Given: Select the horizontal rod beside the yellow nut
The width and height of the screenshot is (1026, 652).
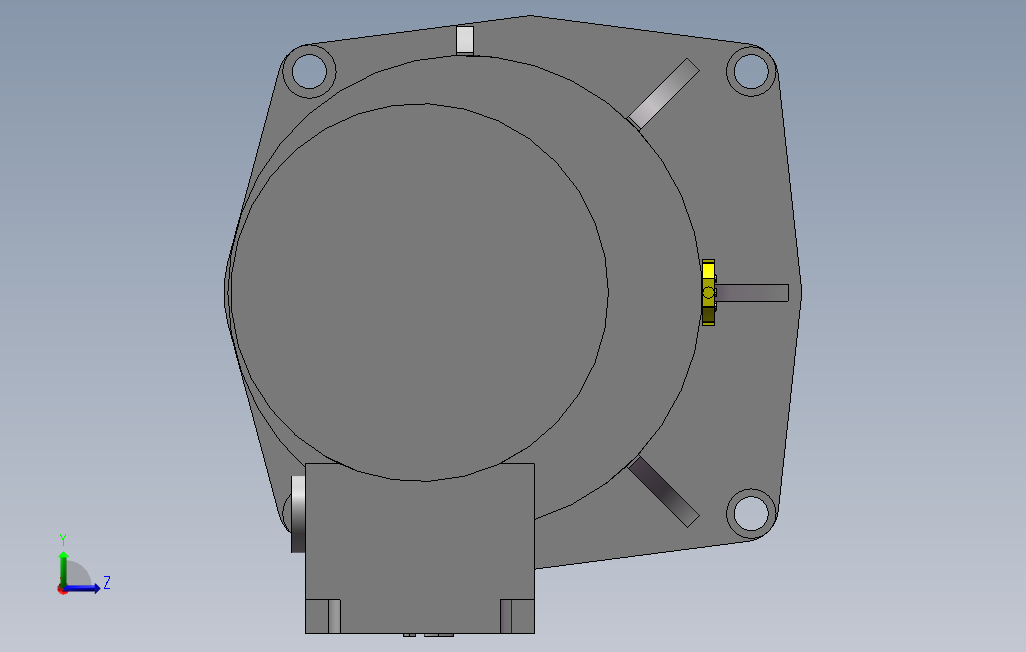Looking at the screenshot, I should (752, 293).
